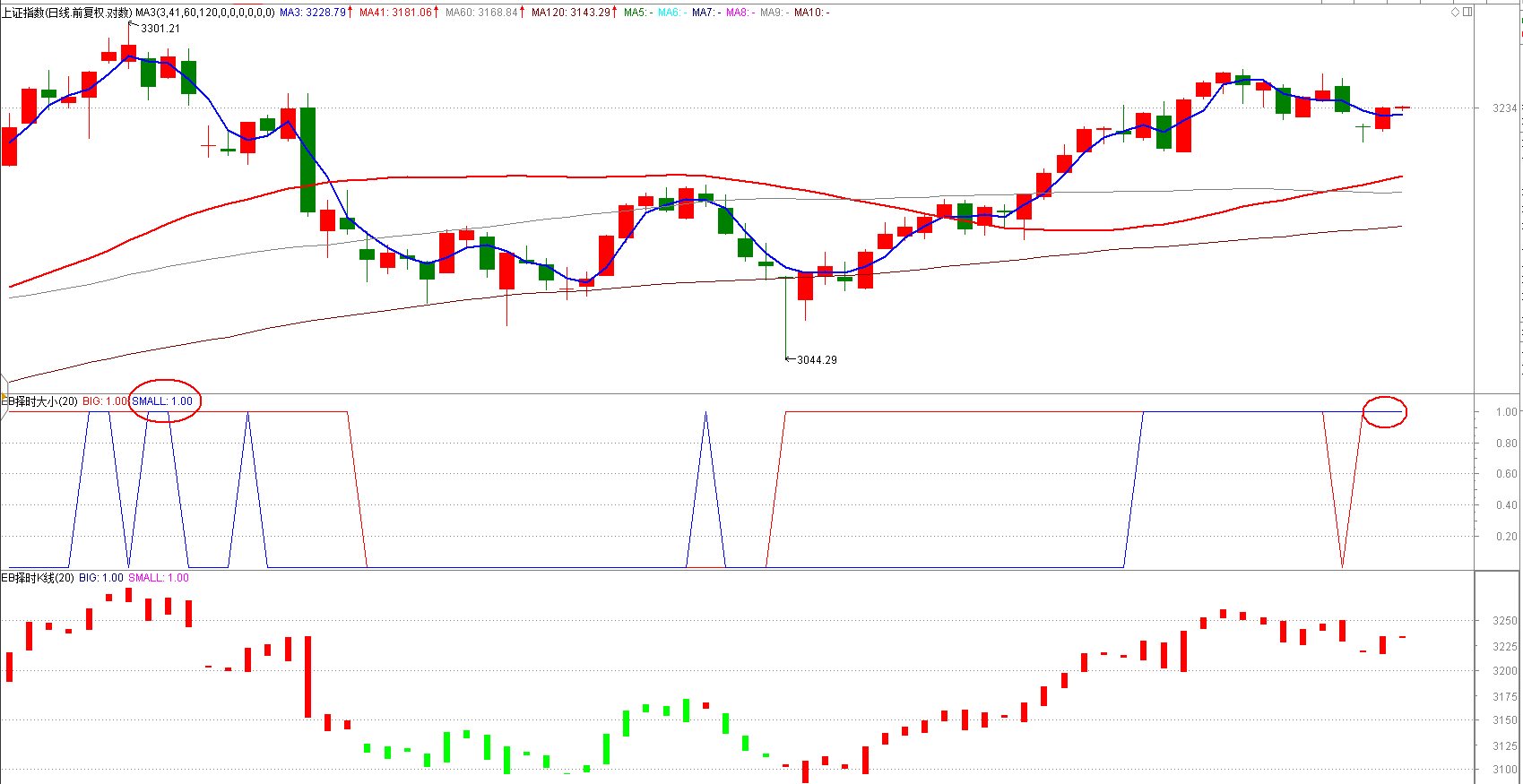The image size is (1523, 784).
Task: Click SMALL: 1.00 in EB择时大小 panel
Action: (x=162, y=401)
